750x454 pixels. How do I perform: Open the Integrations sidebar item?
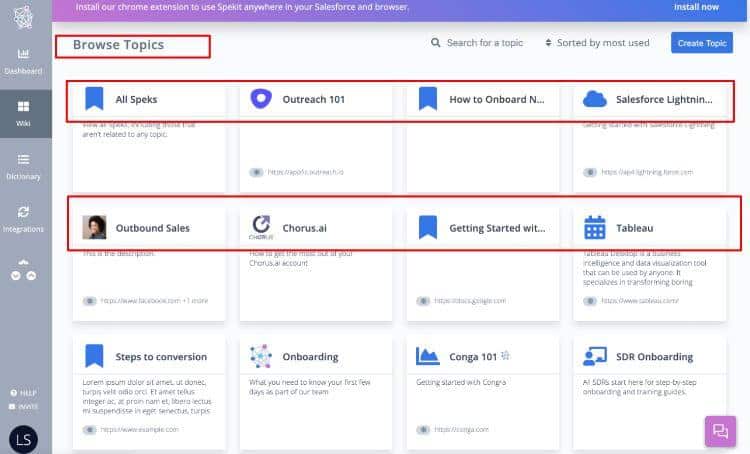tap(23, 220)
